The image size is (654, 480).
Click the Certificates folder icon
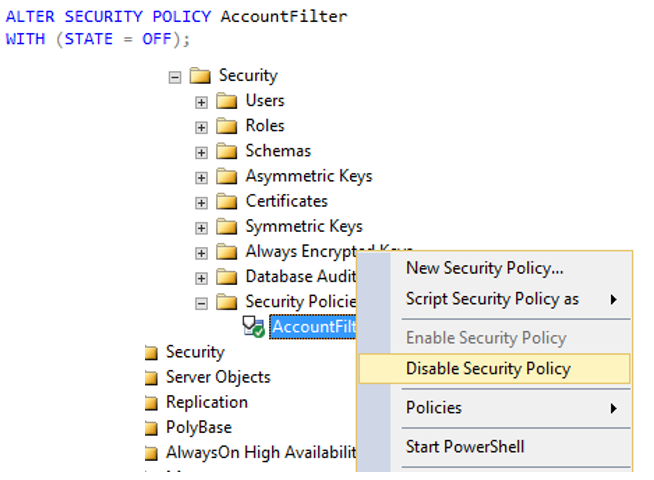(x=227, y=201)
